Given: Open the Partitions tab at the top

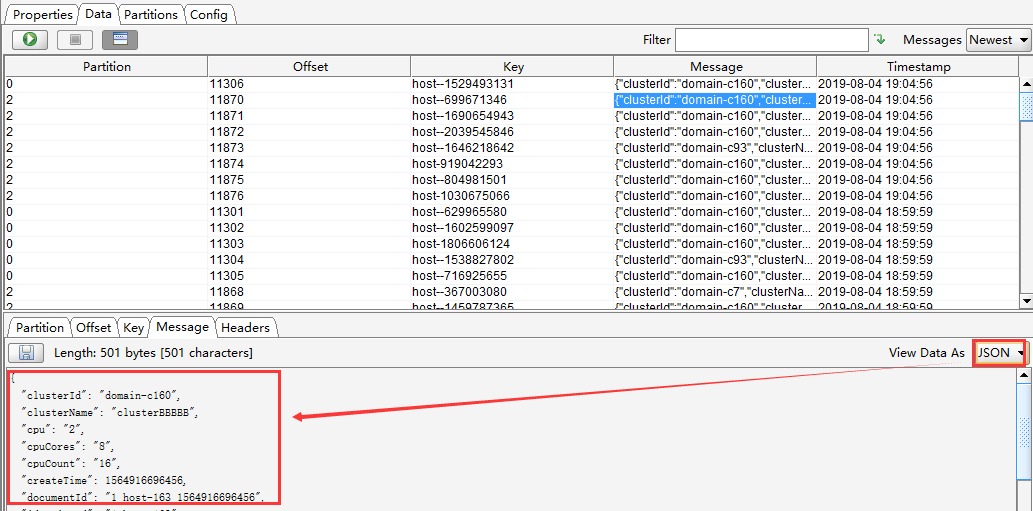Looking at the screenshot, I should coord(151,14).
